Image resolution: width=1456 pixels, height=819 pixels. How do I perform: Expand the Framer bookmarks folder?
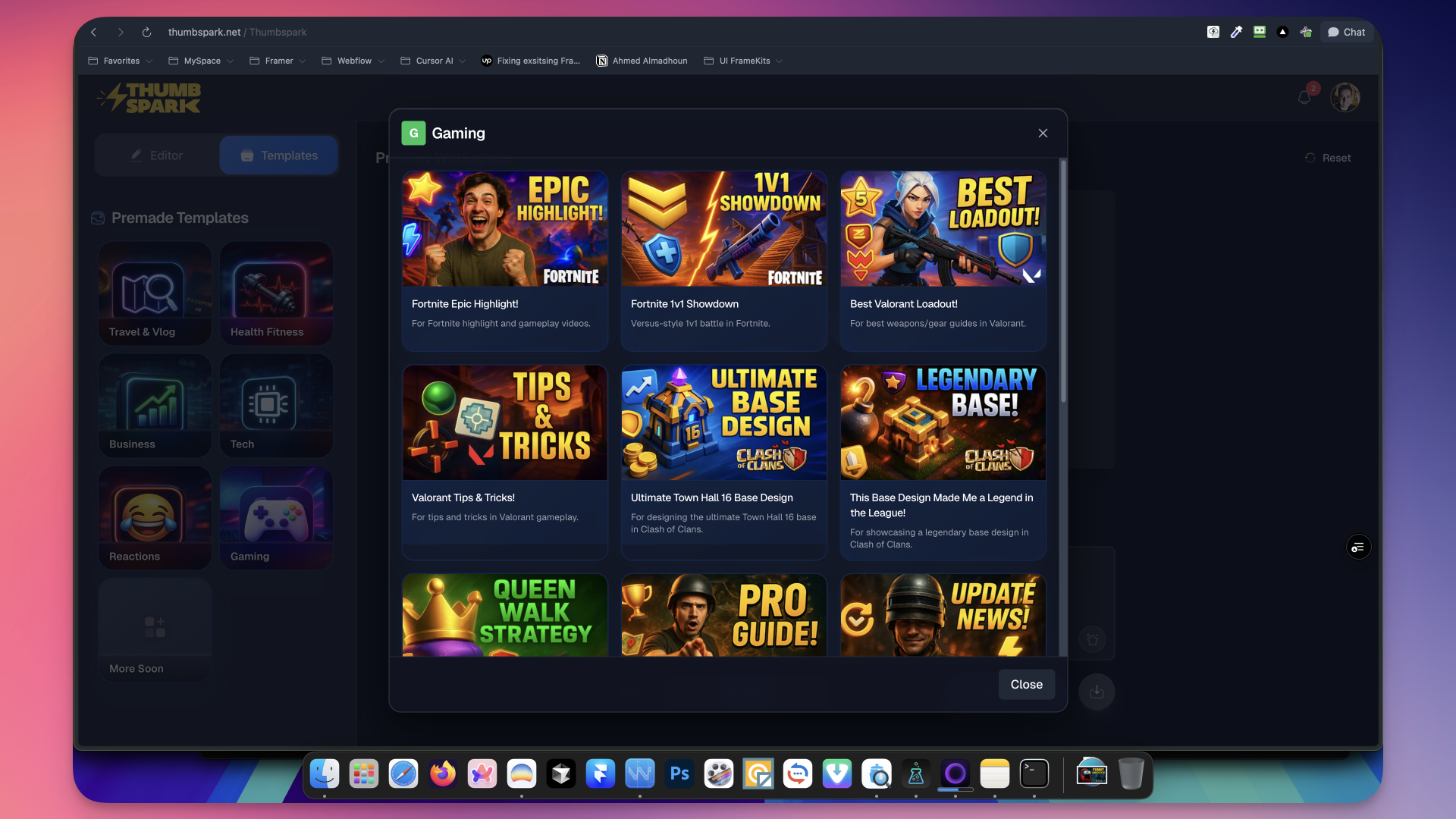coord(277,61)
